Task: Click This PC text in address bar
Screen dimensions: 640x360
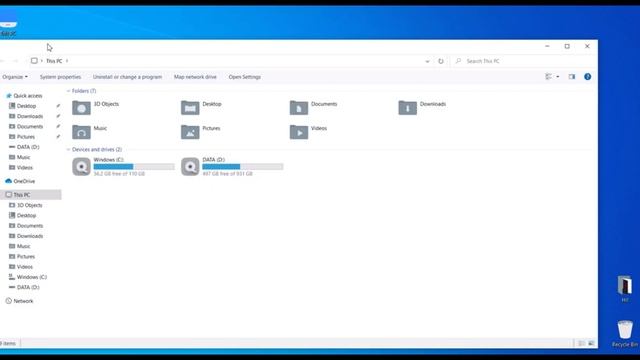Action: point(54,61)
